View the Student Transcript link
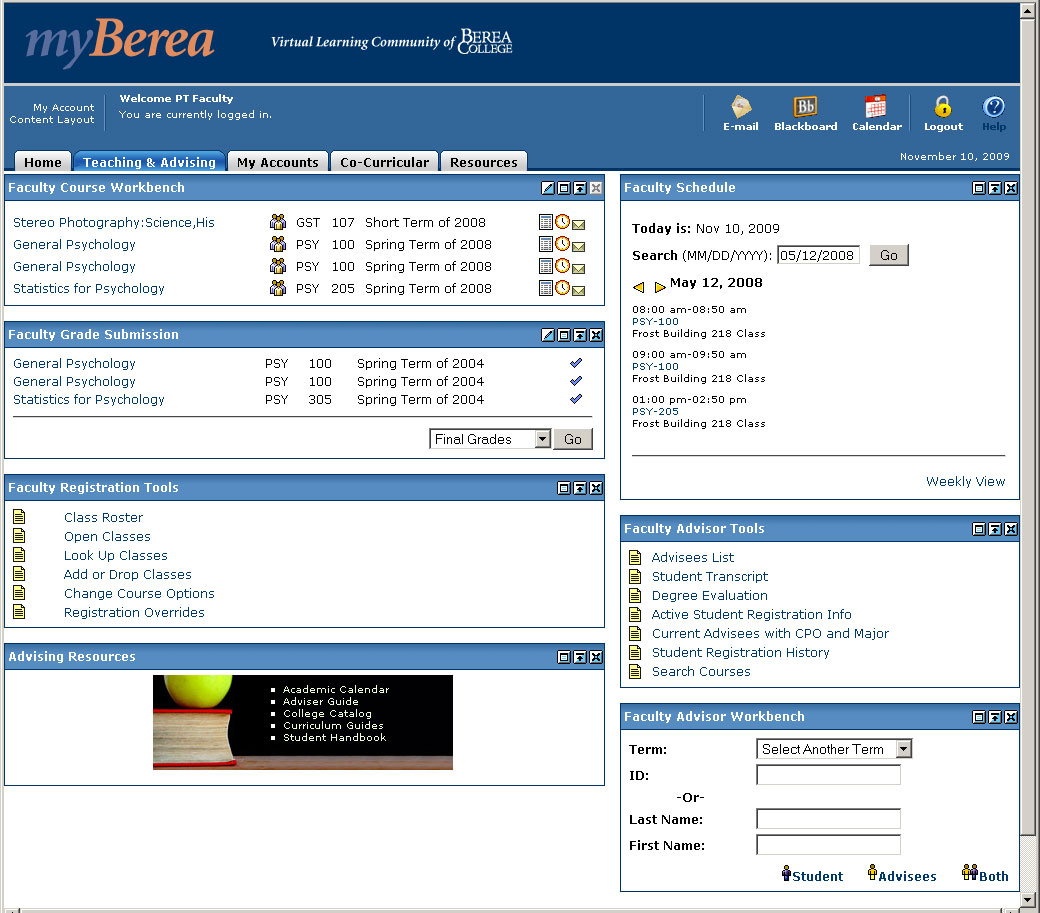 tap(710, 577)
